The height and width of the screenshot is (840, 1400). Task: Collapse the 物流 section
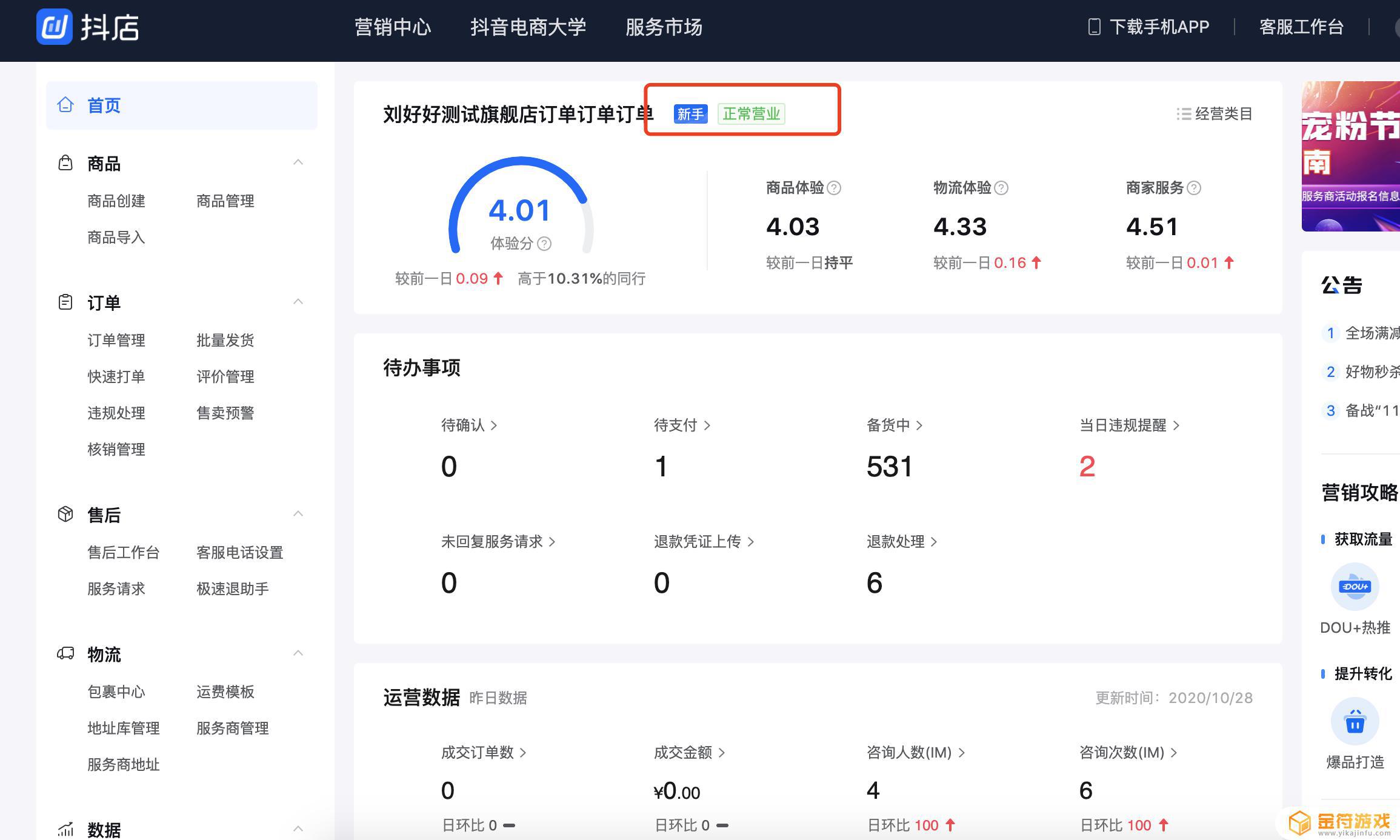pos(298,653)
